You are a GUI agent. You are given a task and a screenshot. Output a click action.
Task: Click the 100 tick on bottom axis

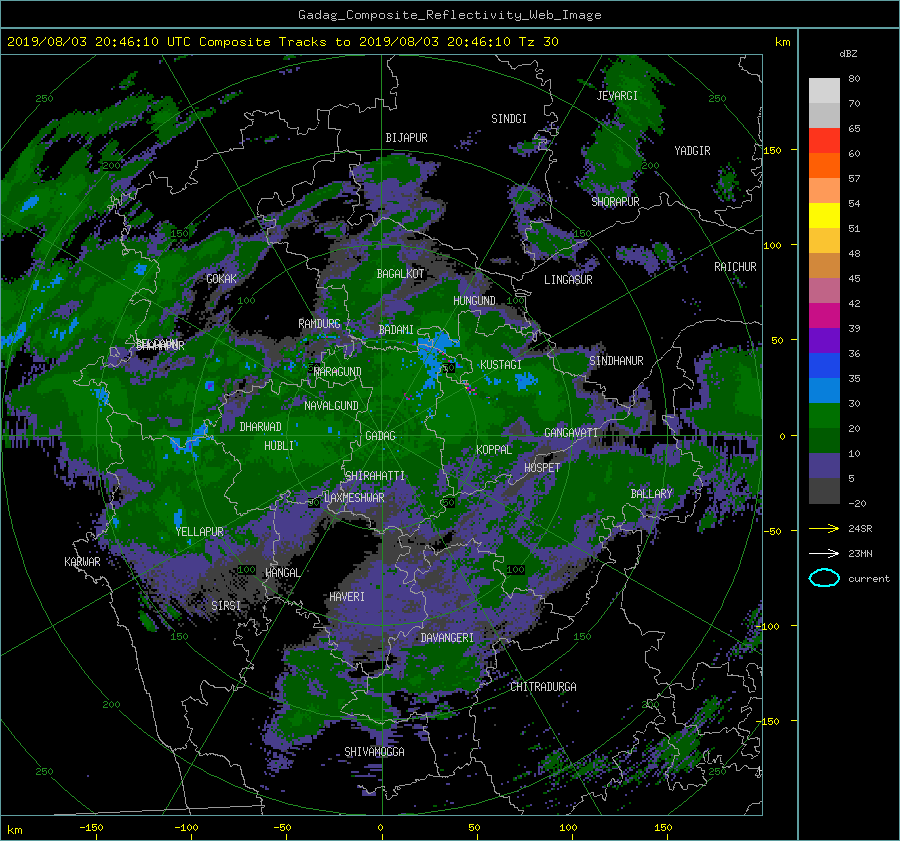tap(568, 827)
